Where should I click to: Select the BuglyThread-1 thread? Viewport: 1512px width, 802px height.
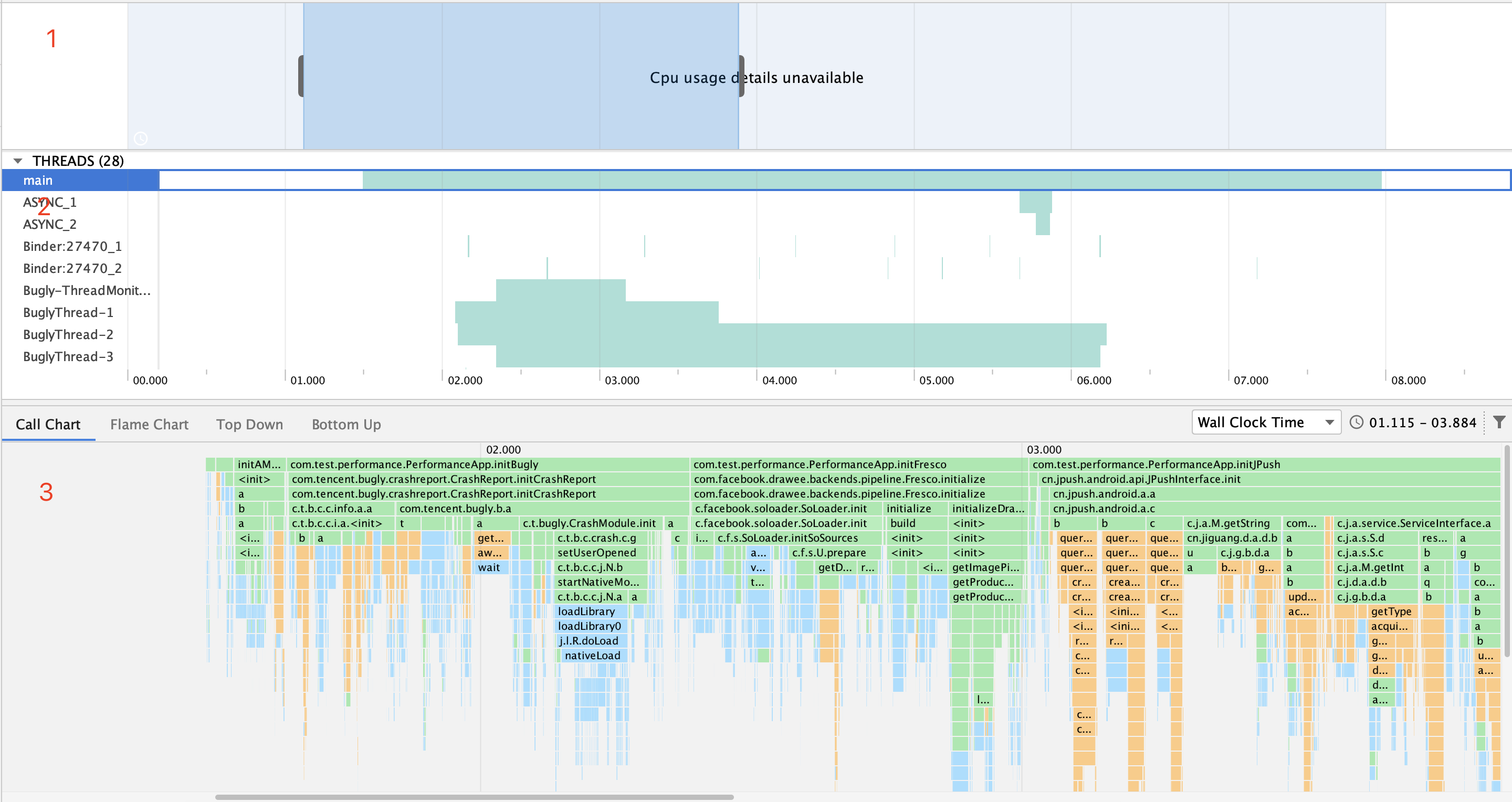68,313
